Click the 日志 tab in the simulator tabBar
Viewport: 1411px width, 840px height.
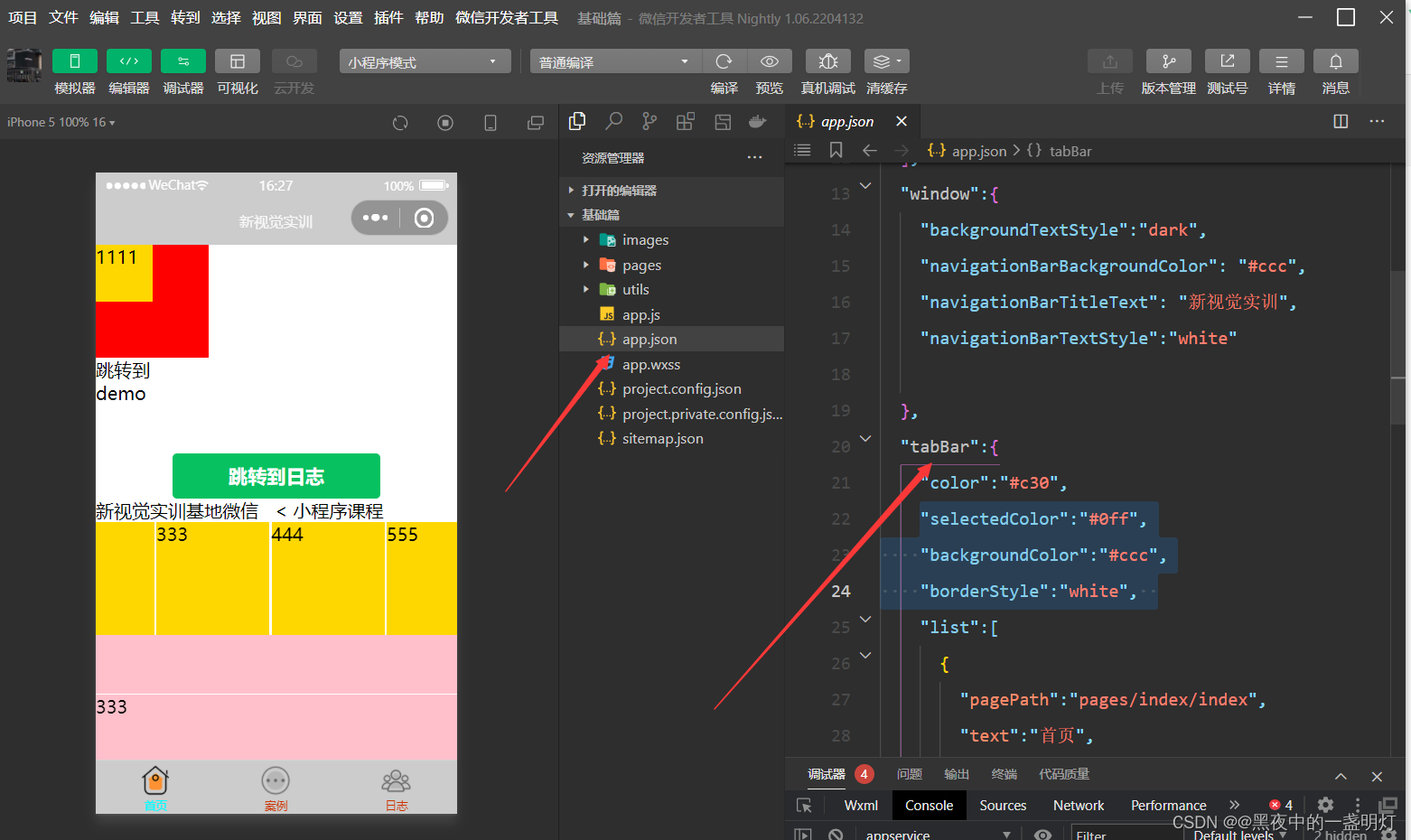[396, 789]
